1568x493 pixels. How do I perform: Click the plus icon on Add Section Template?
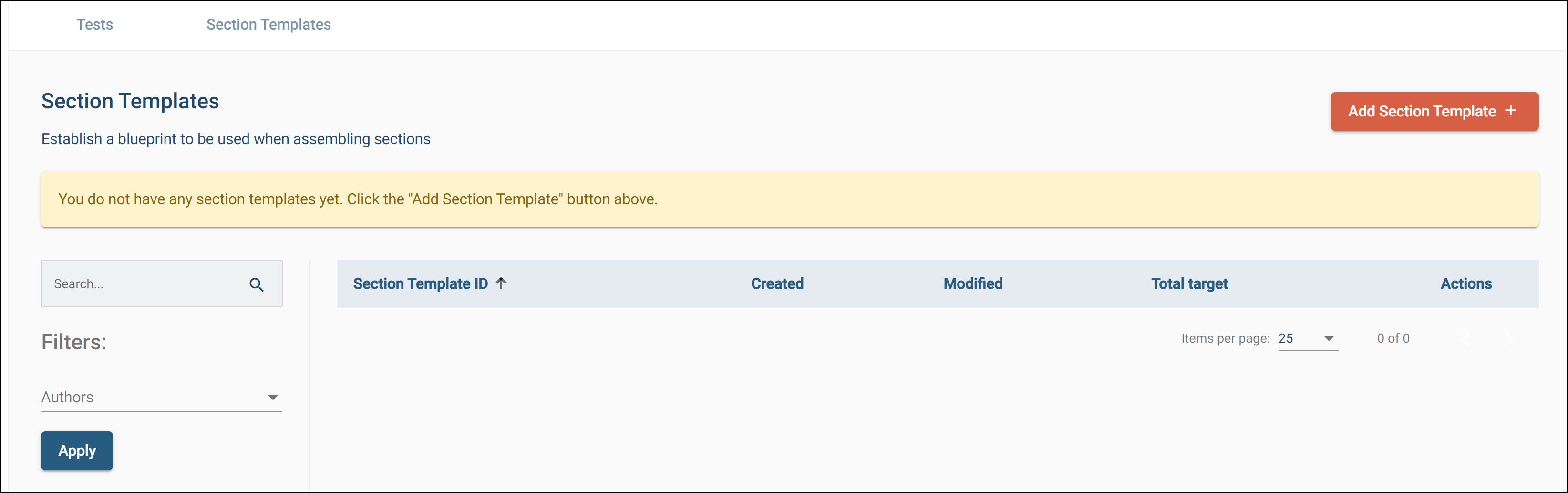coord(1510,111)
